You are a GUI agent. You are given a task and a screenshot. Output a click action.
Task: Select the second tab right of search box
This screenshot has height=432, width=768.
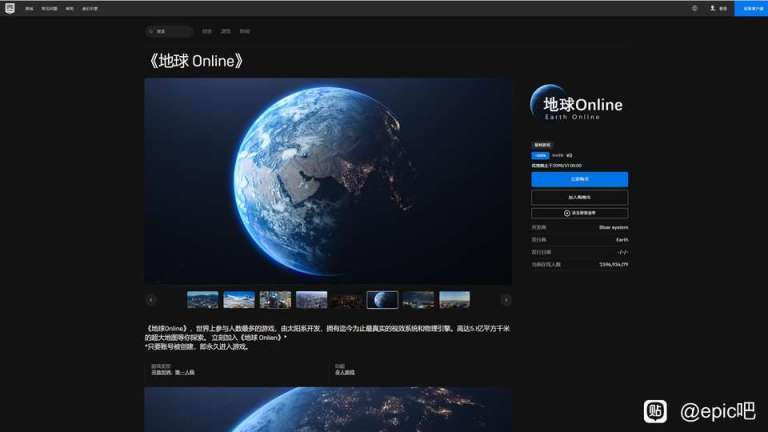[225, 31]
